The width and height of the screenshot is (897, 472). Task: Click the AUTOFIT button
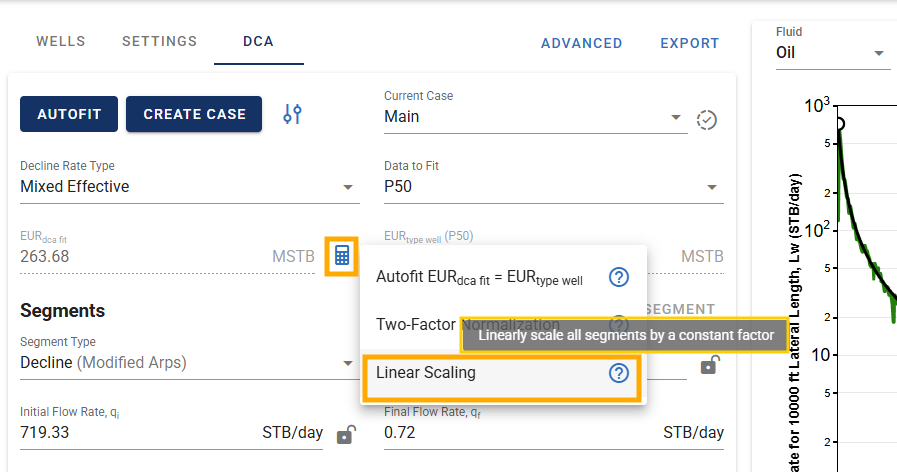click(x=69, y=114)
